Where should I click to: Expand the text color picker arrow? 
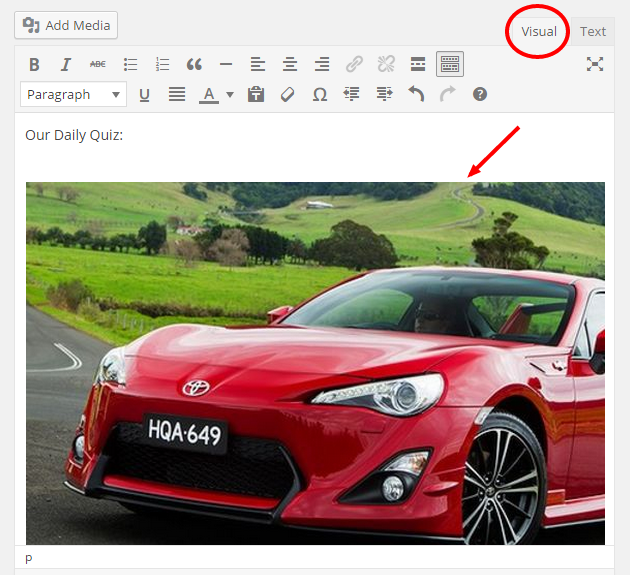click(x=230, y=95)
